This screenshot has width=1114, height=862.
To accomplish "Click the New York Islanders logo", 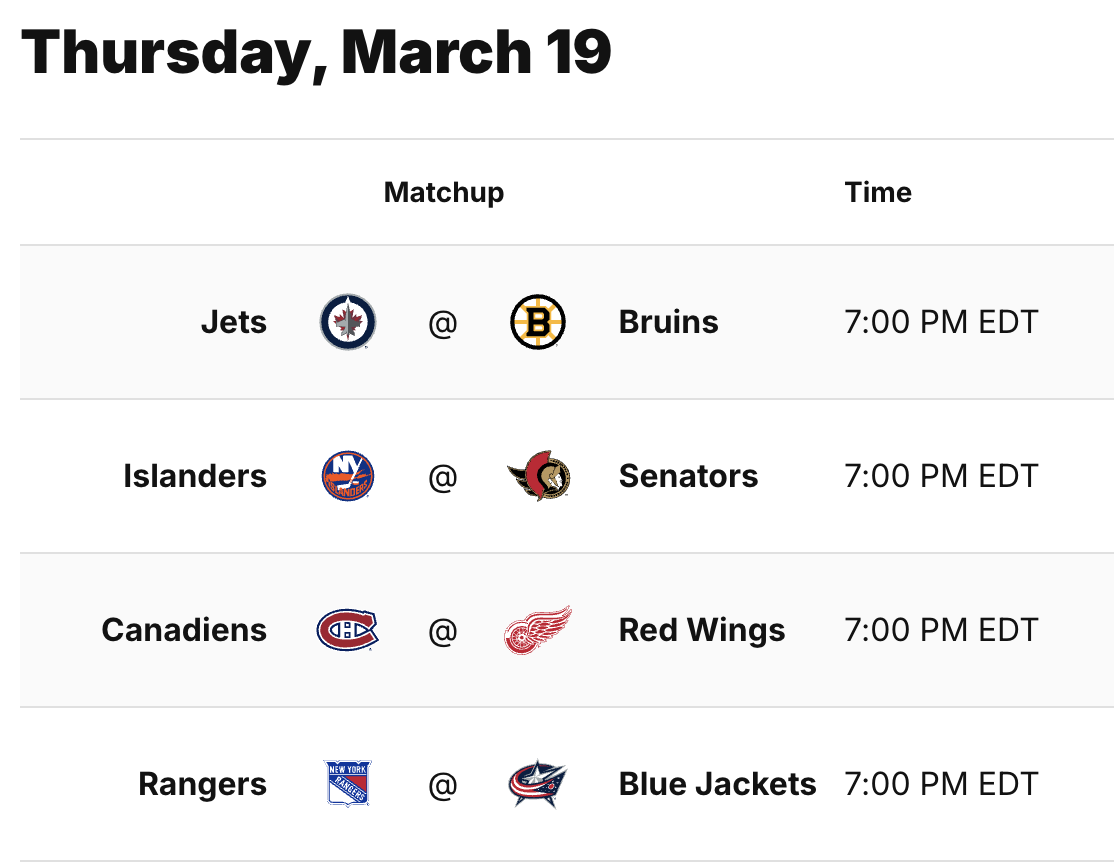I will (x=347, y=476).
